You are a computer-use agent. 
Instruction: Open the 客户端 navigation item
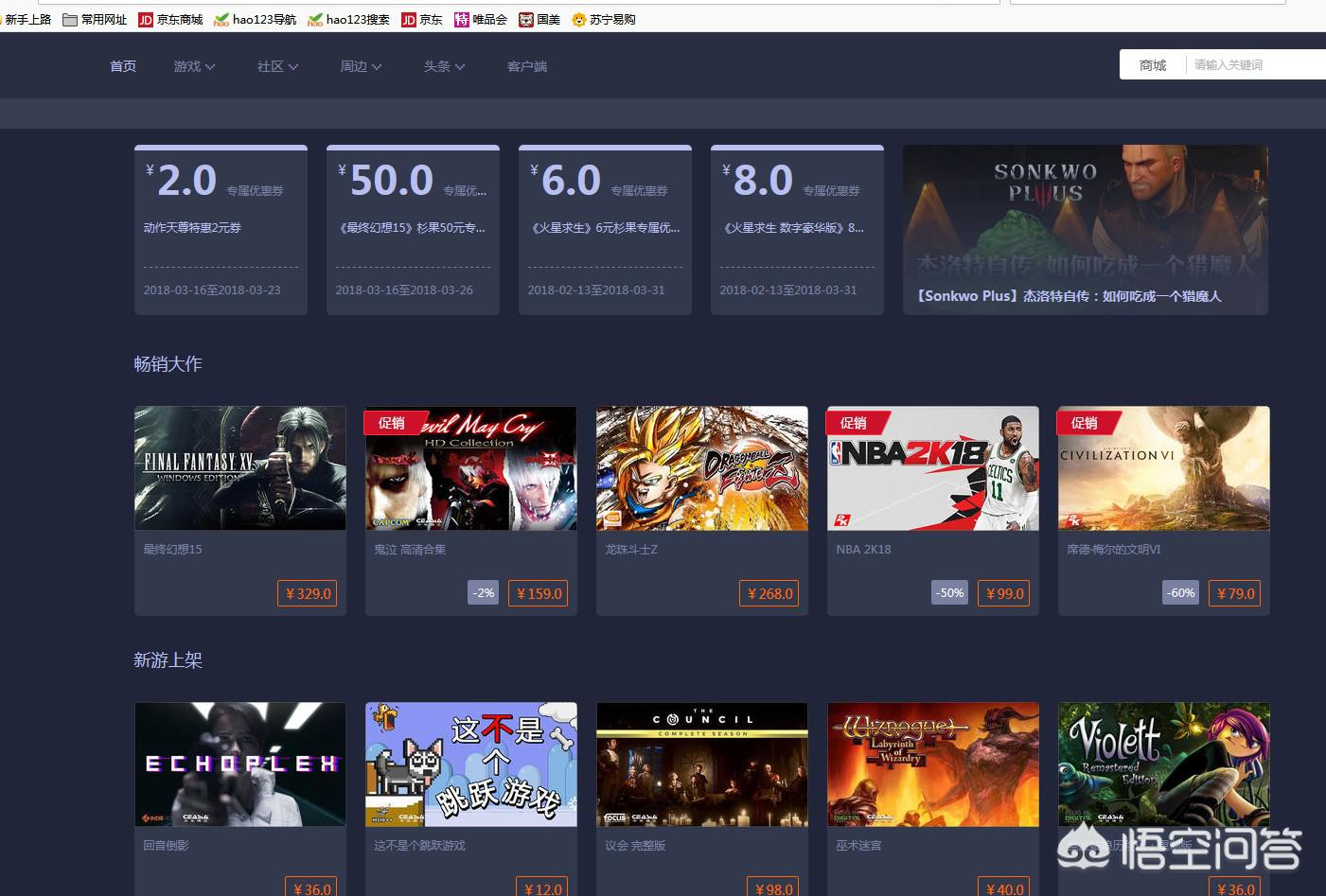pyautogui.click(x=527, y=66)
